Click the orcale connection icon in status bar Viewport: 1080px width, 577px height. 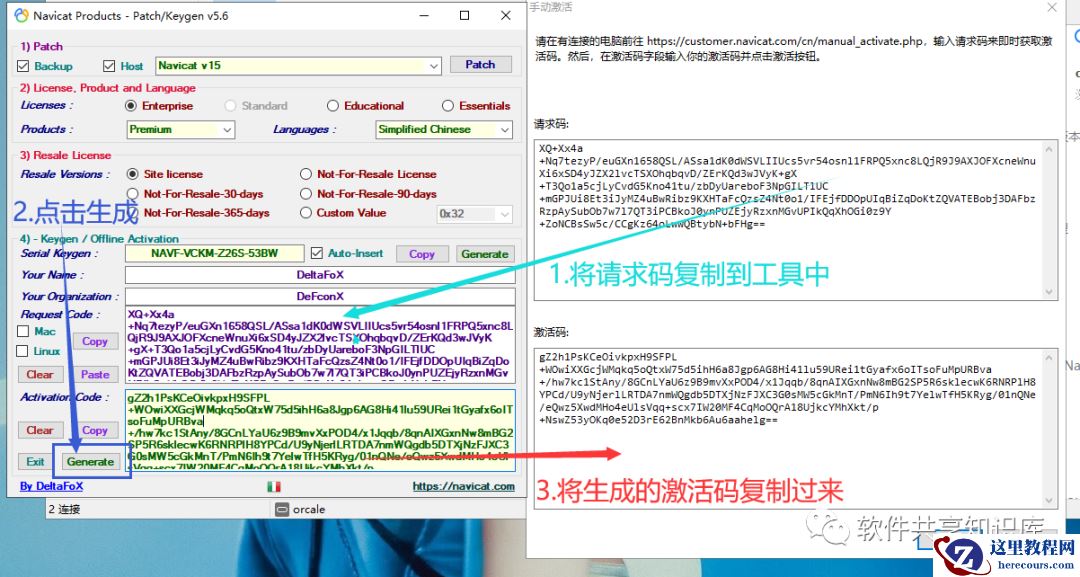click(281, 510)
